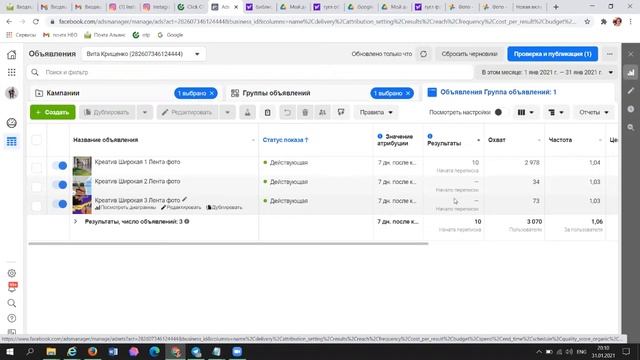Click the people share icon in toolbar
The width and height of the screenshot is (640, 360).
point(322,112)
